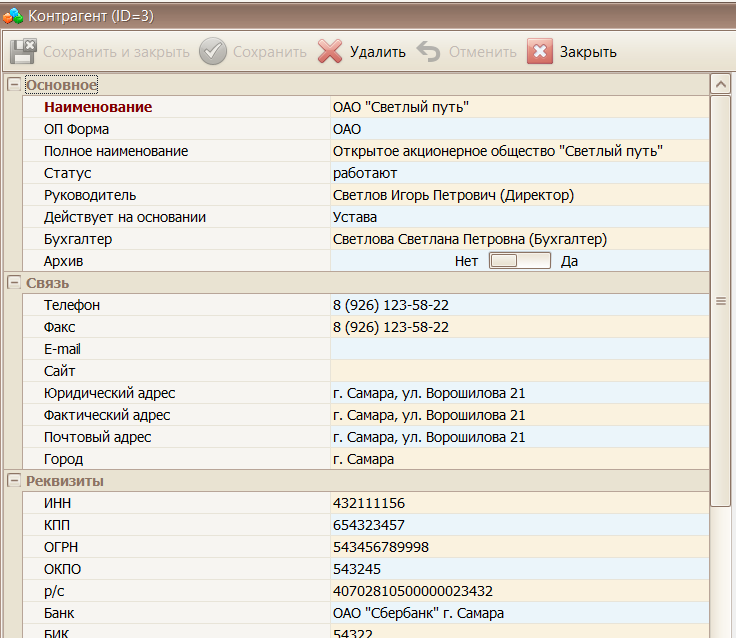Viewport: 736px width, 638px height.
Task: Collapse the Реквизиты section
Action: (x=13, y=481)
